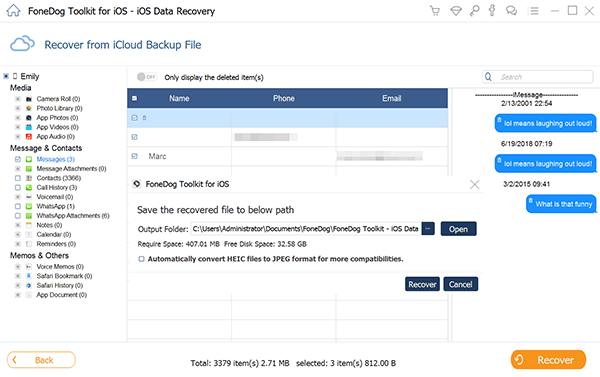
Task: Go to the home screen icon
Action: (x=13, y=10)
